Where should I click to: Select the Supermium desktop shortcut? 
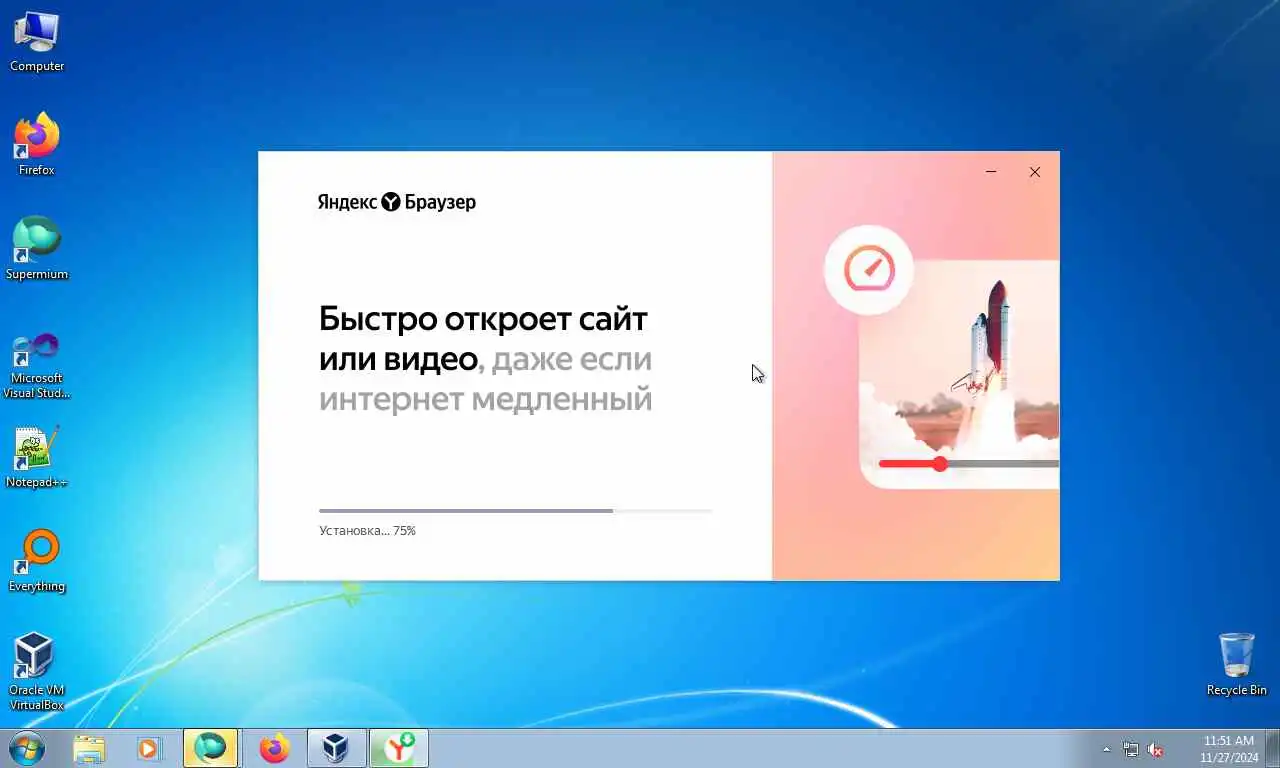37,249
